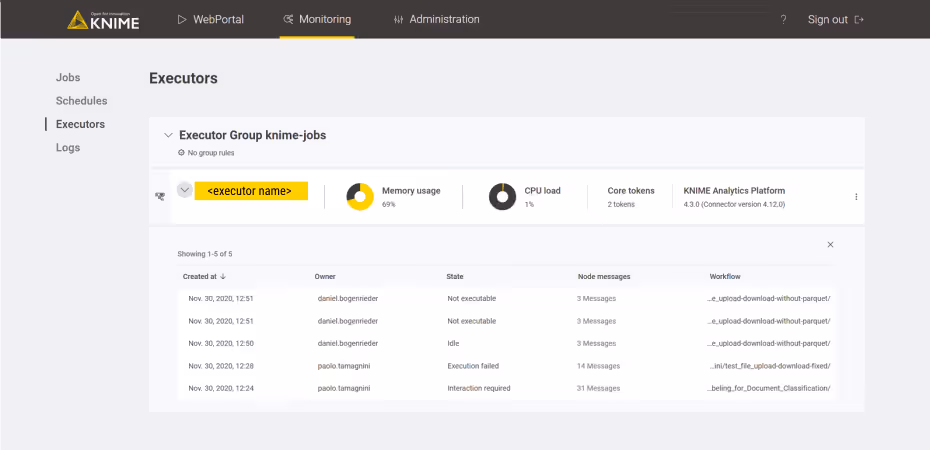Select Executors in the sidebar

[x=80, y=124]
